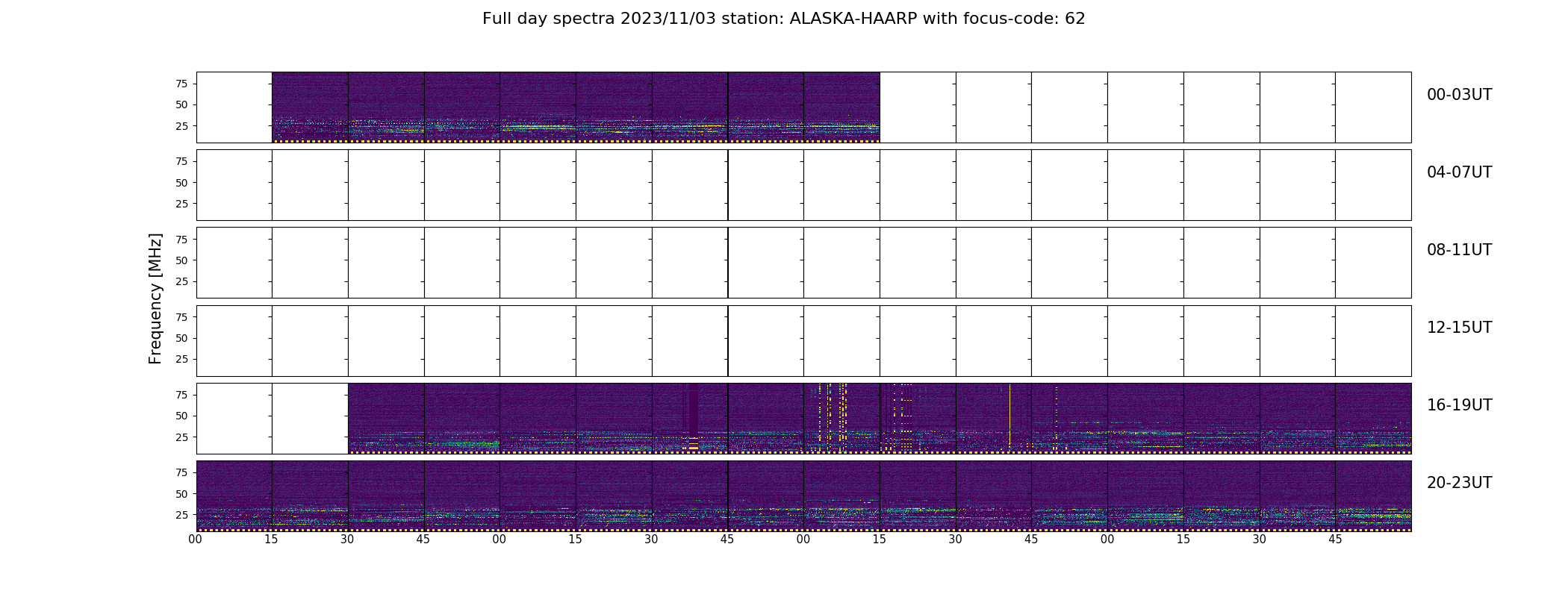Click the 00-03UT spectrogram data panel
The image size is (1568, 597).
[x=576, y=107]
